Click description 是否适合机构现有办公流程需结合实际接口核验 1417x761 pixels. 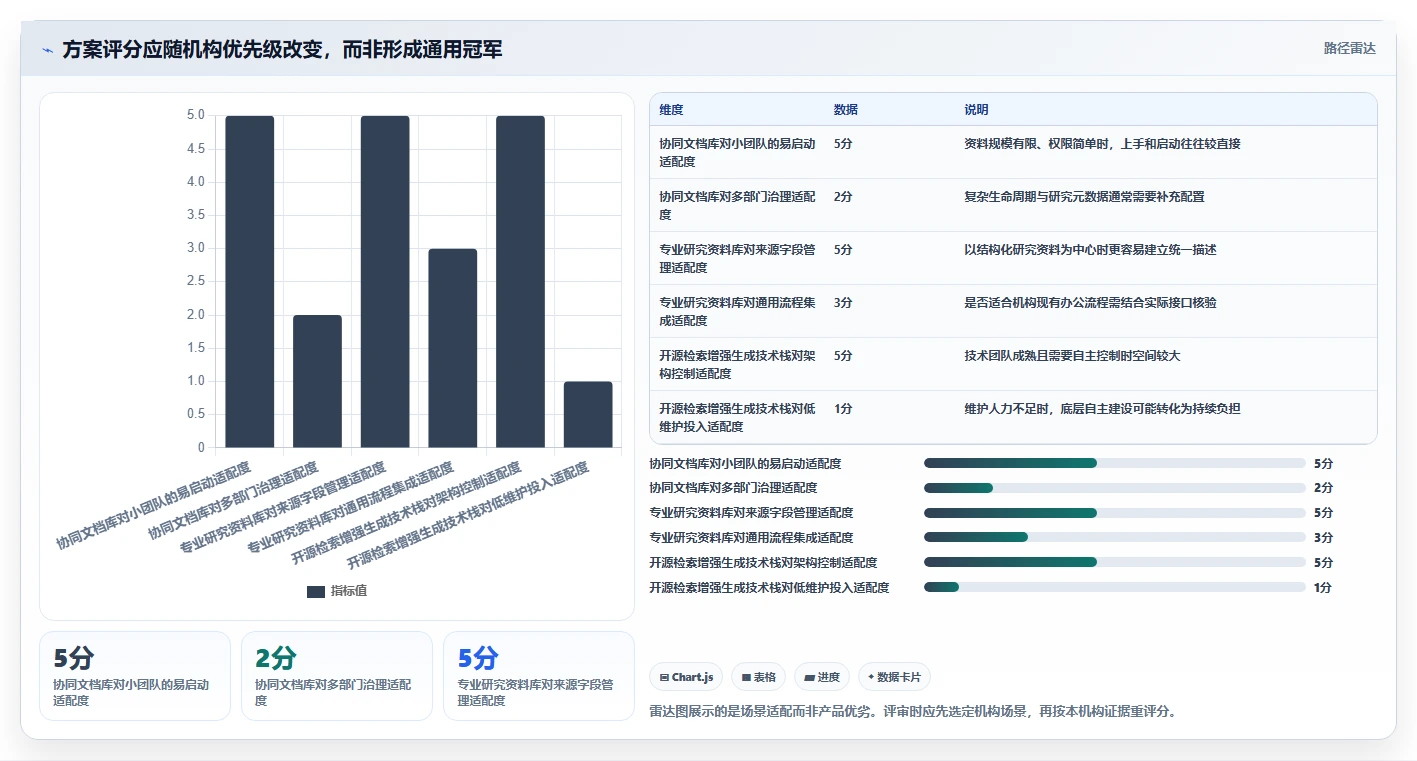[x=1090, y=303]
